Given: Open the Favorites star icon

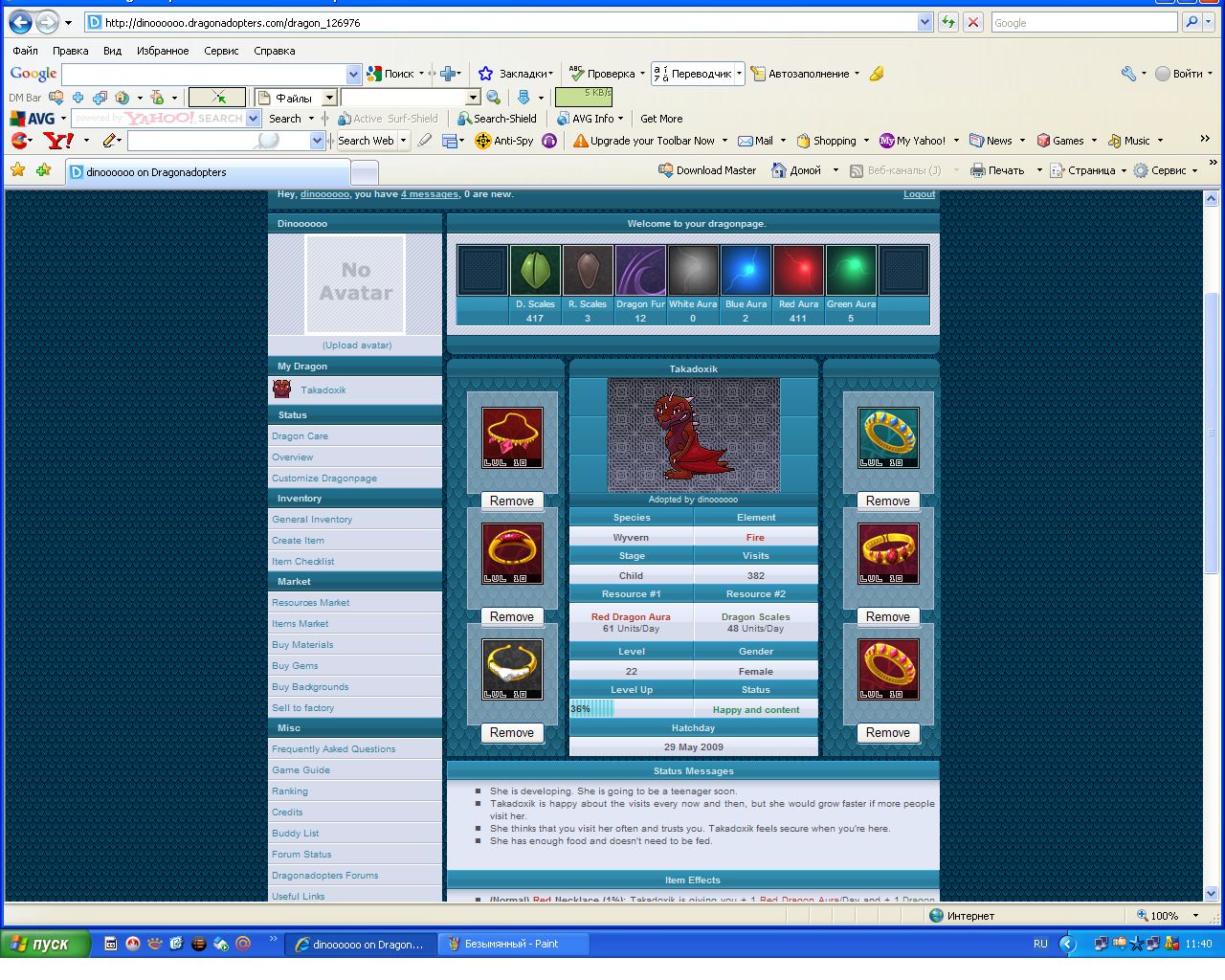Looking at the screenshot, I should [17, 170].
